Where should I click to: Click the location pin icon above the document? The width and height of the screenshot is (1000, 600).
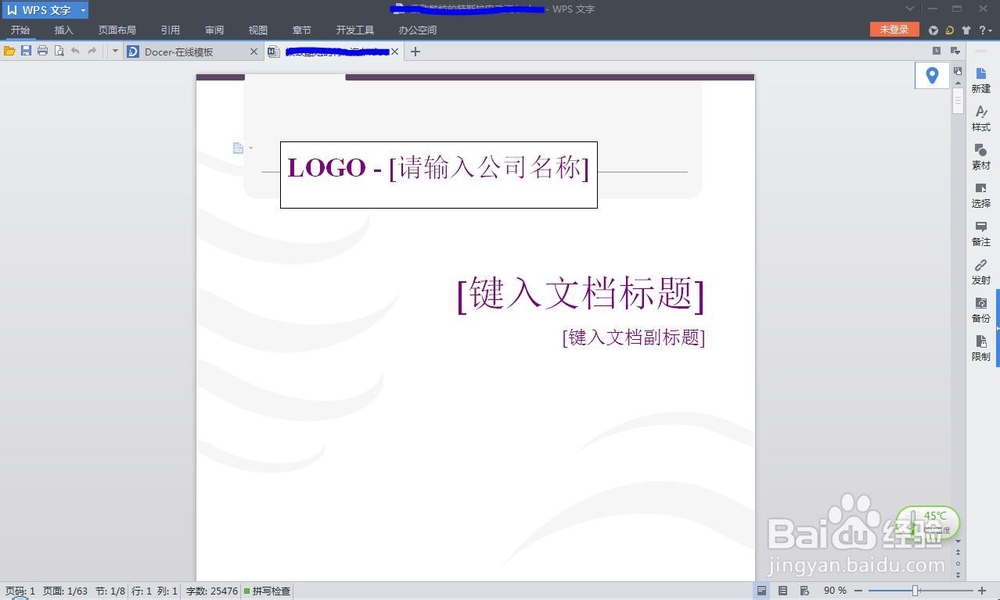[932, 74]
